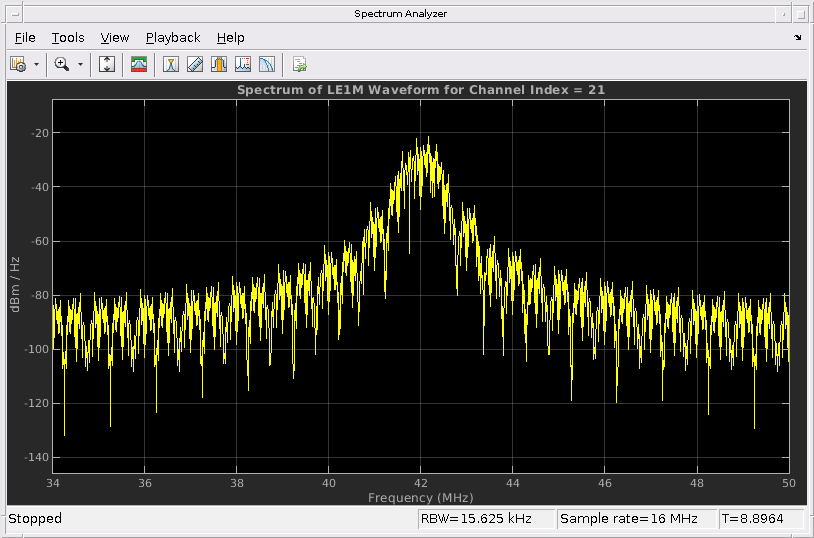The image size is (814, 538).
Task: Click the Generate Script icon
Action: click(x=299, y=64)
